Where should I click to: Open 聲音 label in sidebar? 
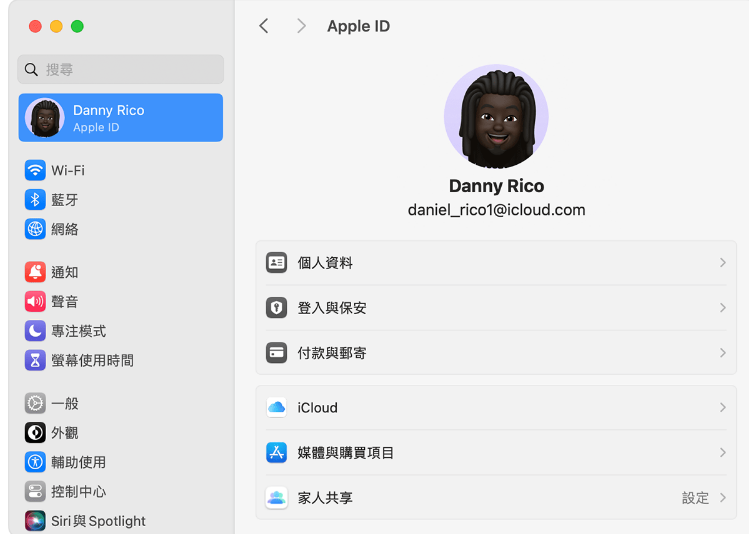pos(64,302)
